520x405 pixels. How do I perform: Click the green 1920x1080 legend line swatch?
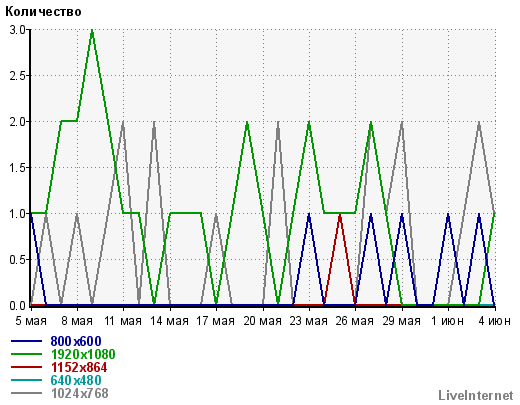[x=26, y=354]
